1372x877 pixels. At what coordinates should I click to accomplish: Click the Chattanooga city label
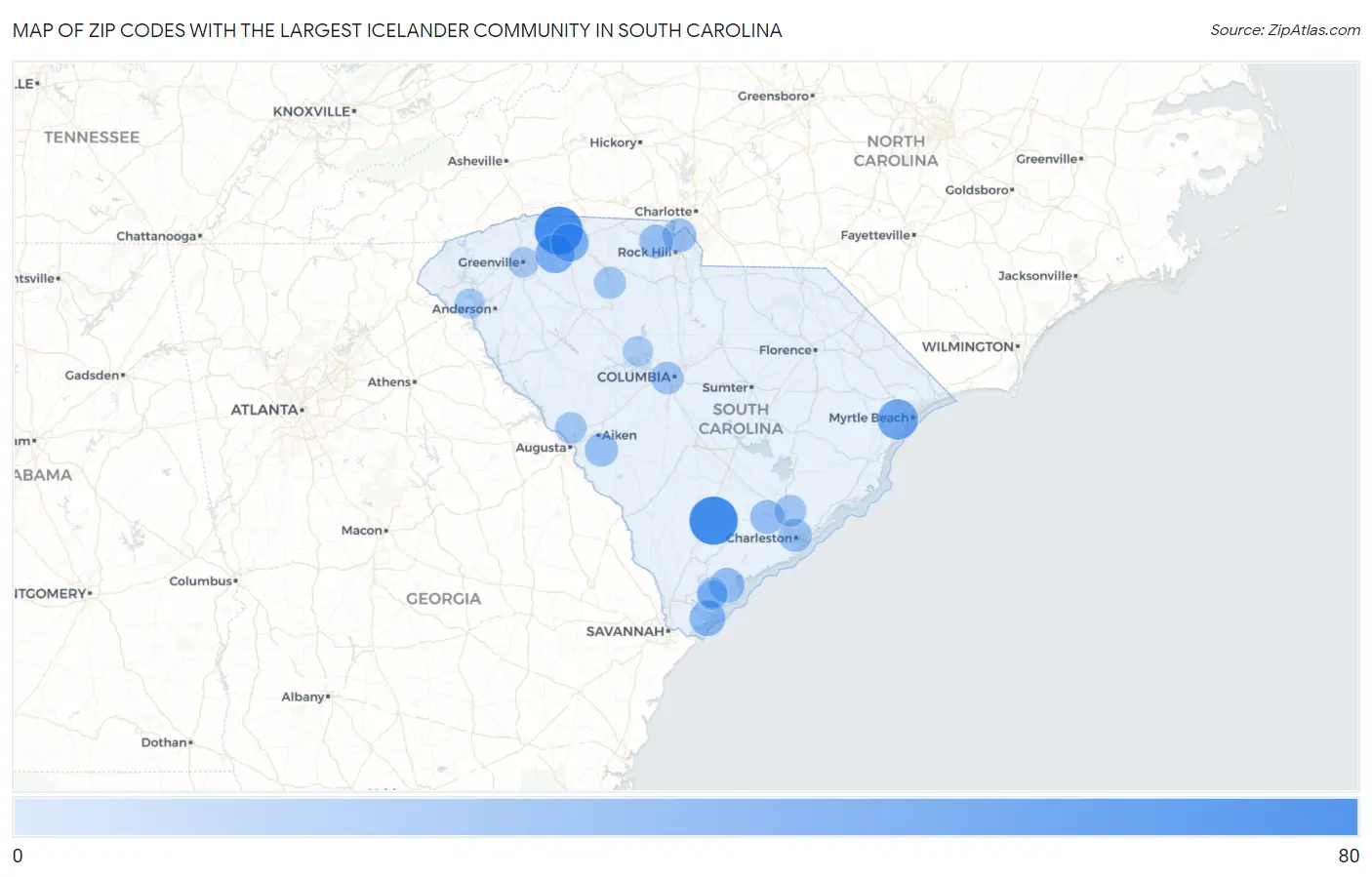point(156,236)
